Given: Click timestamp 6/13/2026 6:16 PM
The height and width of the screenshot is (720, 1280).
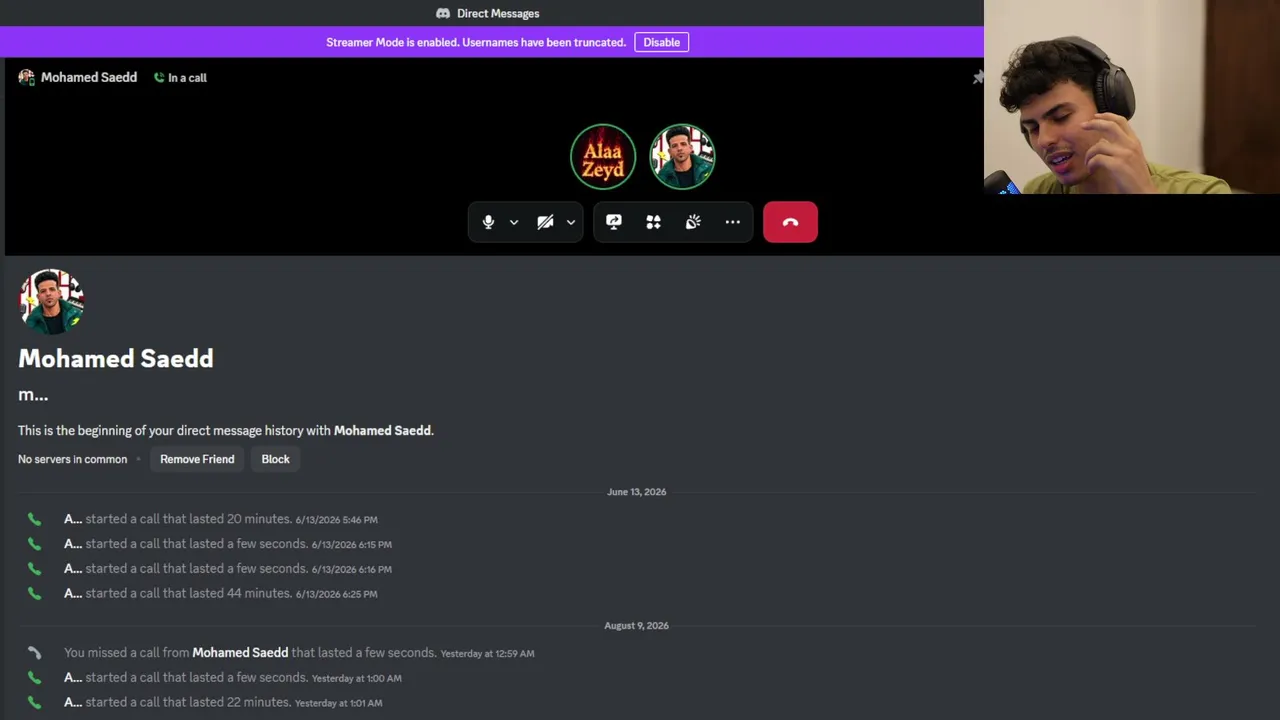Looking at the screenshot, I should (352, 570).
